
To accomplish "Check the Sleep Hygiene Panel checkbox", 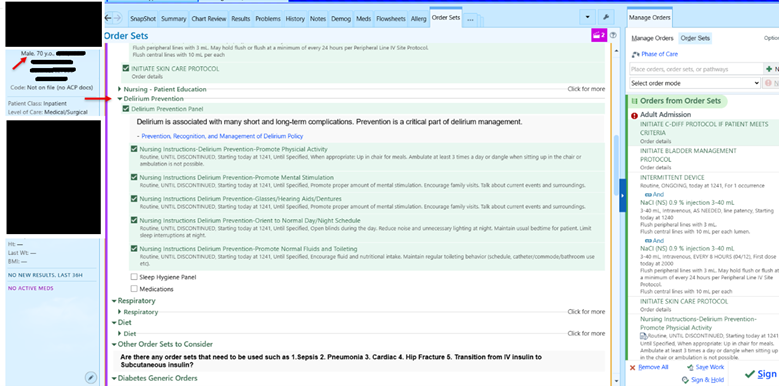I will point(134,277).
